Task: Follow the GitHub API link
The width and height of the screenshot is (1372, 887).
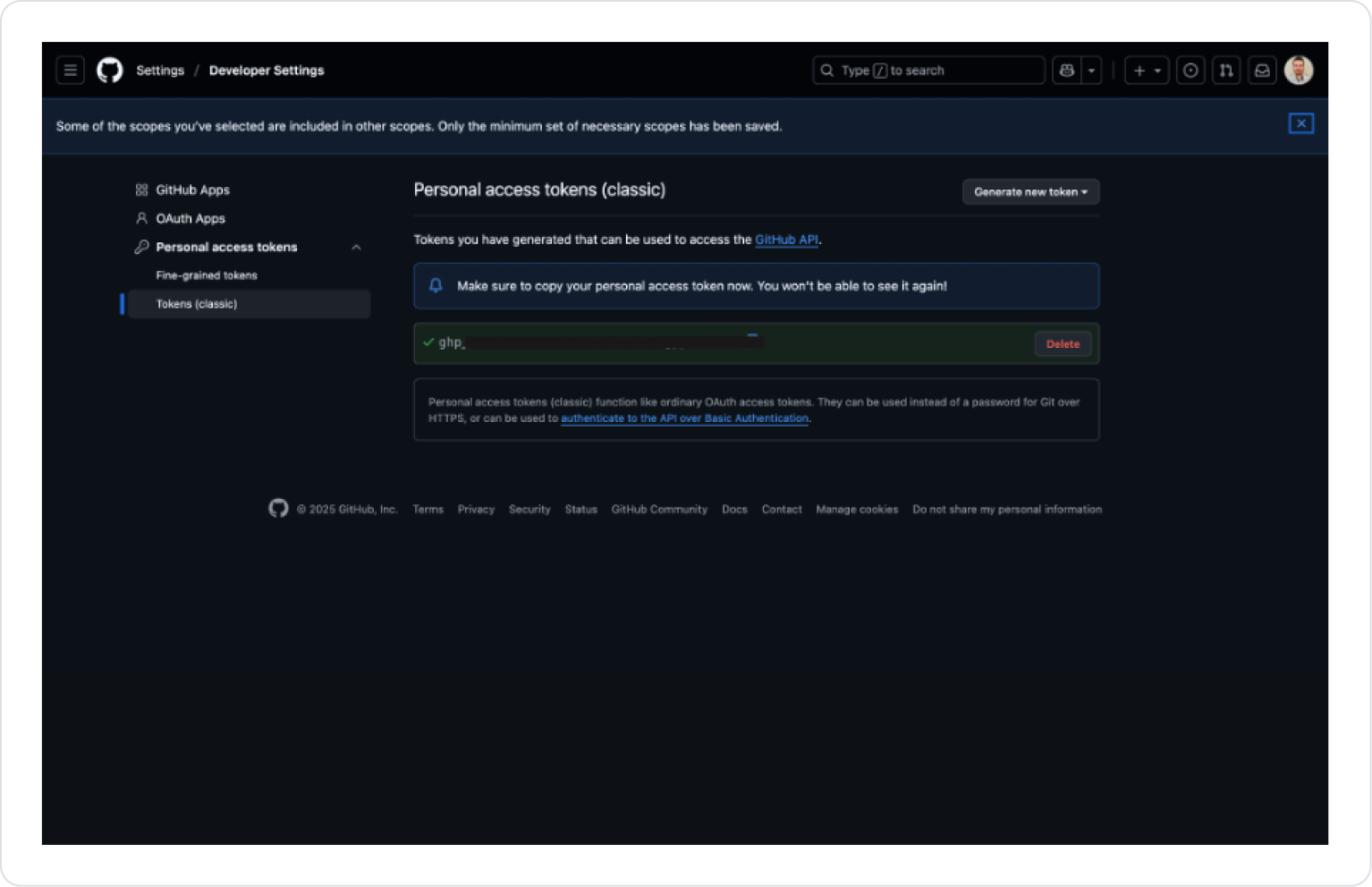Action: click(x=786, y=240)
